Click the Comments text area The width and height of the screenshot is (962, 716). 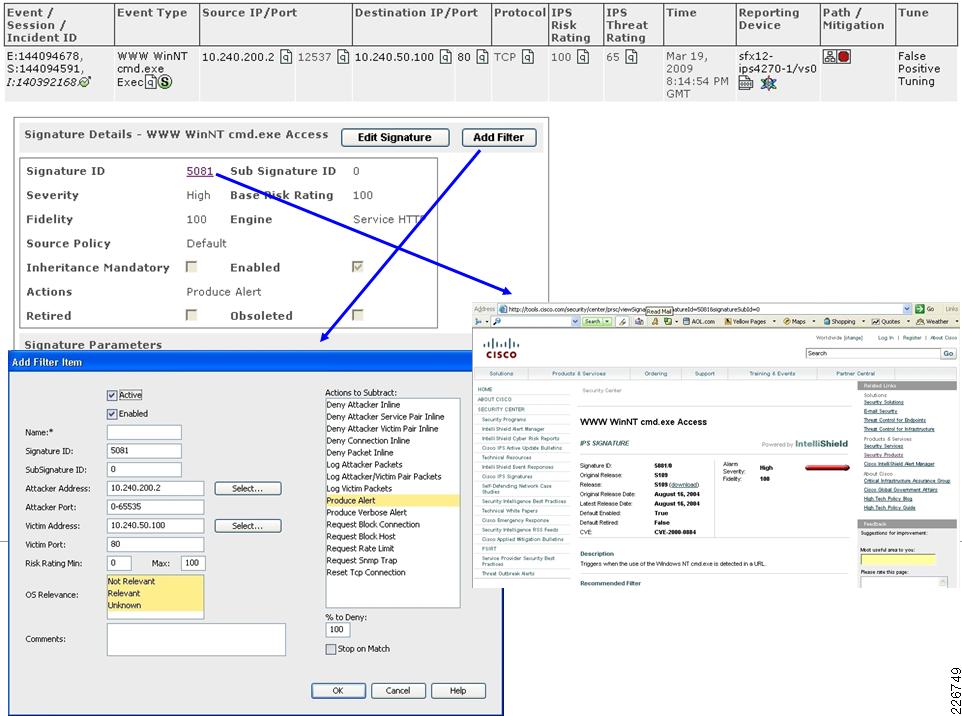coord(196,639)
